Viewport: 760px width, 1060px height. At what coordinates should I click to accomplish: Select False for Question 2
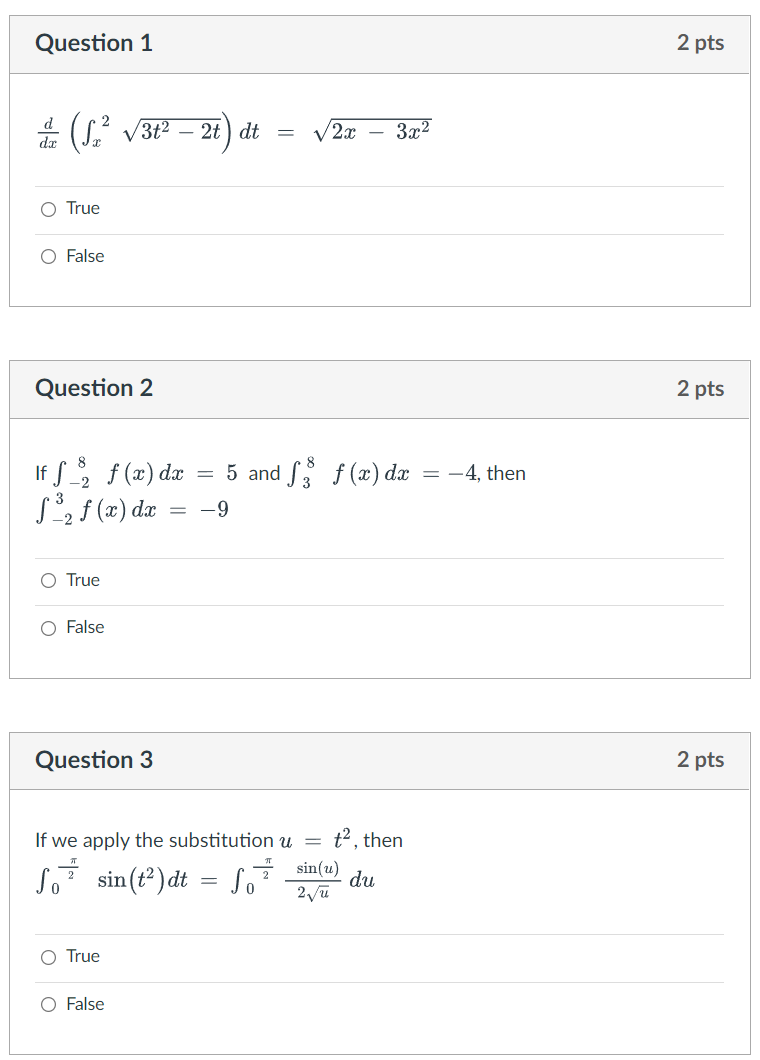[x=48, y=627]
